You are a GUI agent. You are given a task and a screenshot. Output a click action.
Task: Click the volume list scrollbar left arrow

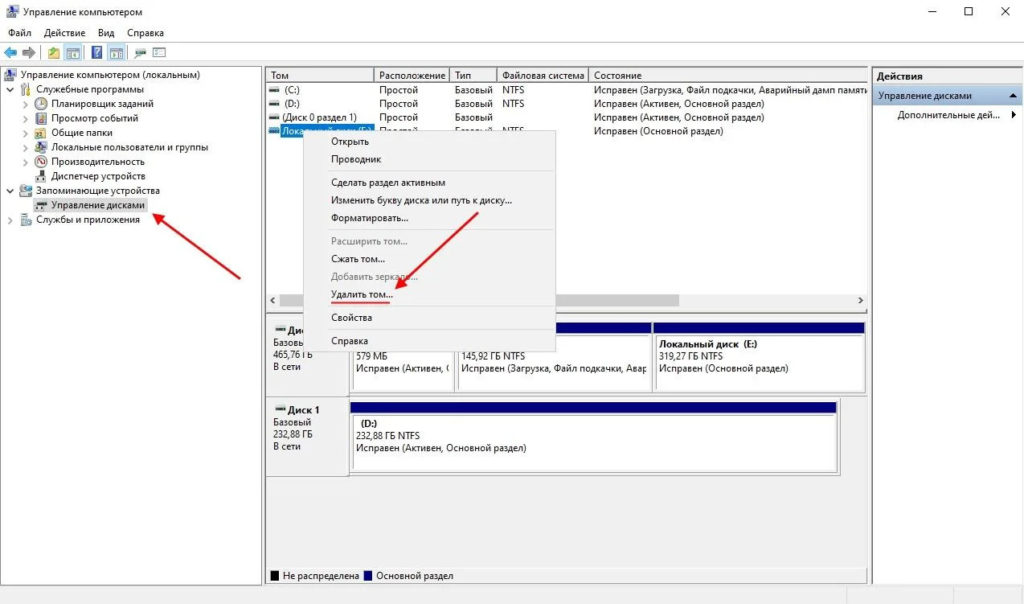pos(273,300)
